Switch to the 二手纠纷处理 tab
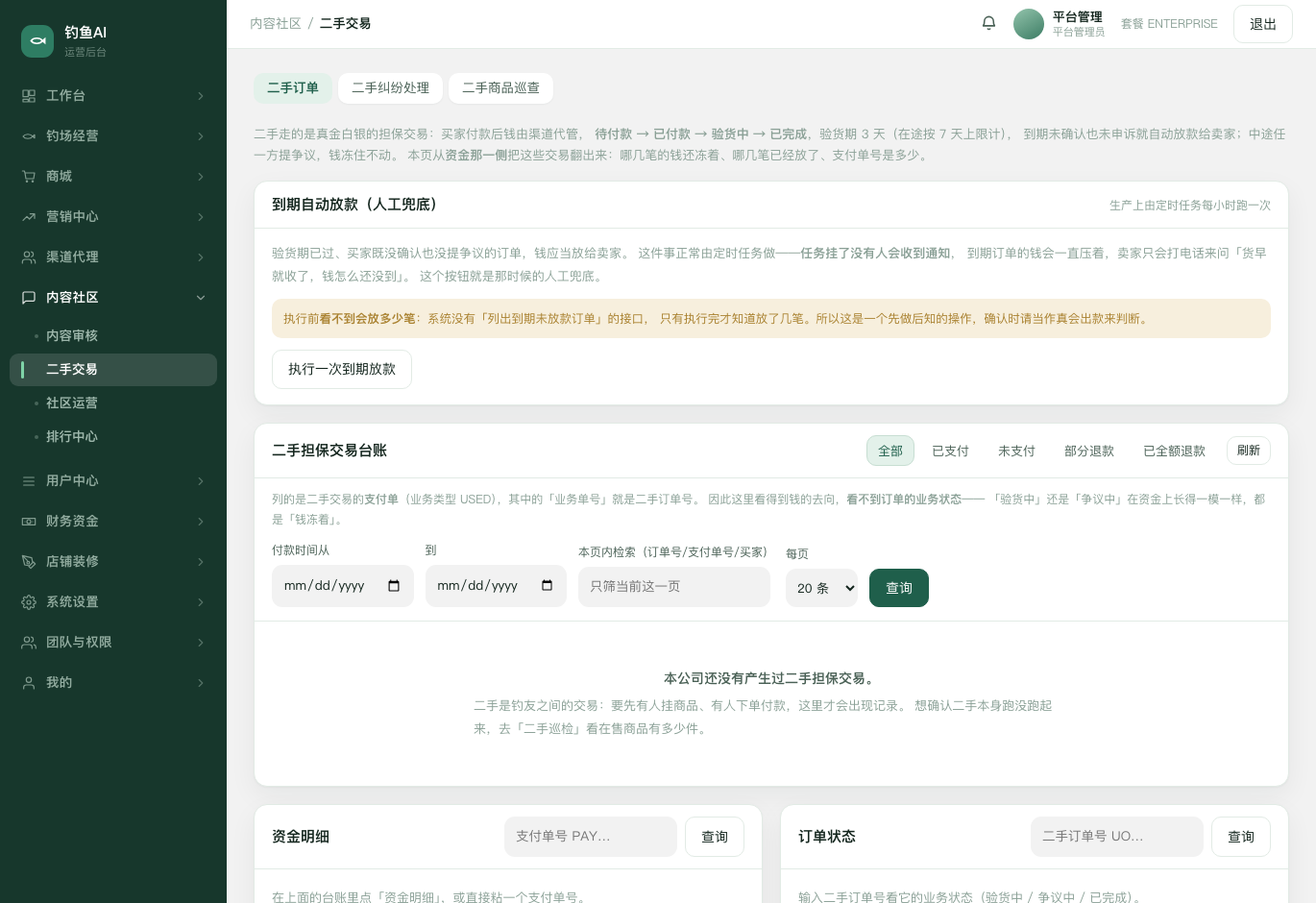1316x903 pixels. (x=391, y=88)
